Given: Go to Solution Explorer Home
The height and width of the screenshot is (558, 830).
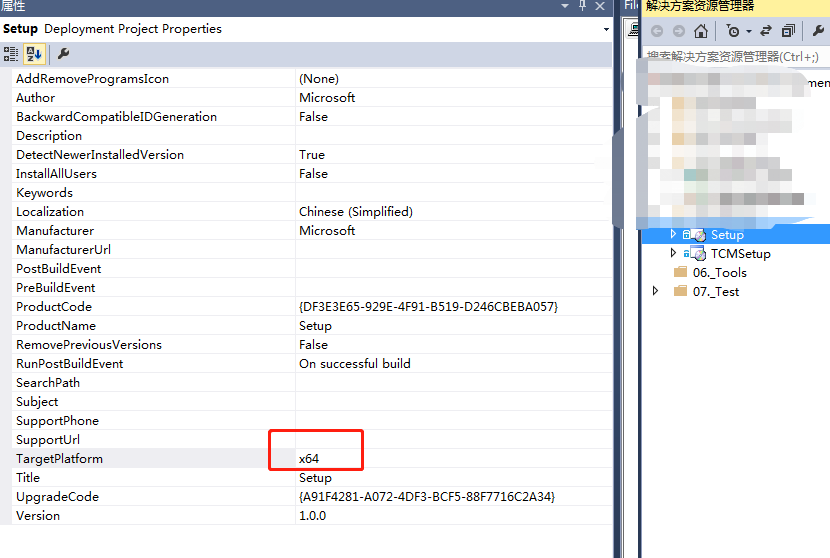Looking at the screenshot, I should pos(701,31).
